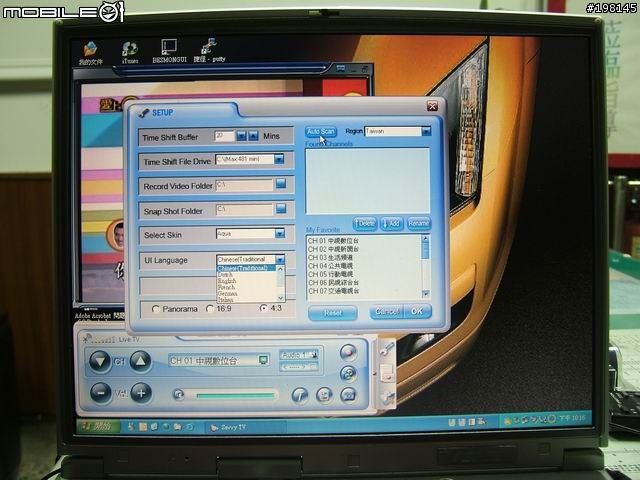Start recording with the red record button
Screen dimensions: 640x480
pos(348,352)
